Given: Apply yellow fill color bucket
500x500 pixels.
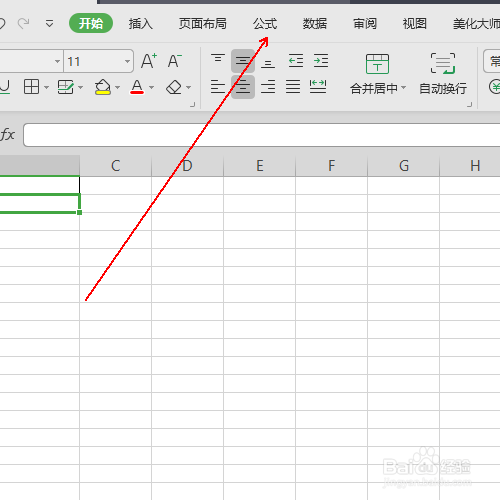Looking at the screenshot, I should click(103, 87).
